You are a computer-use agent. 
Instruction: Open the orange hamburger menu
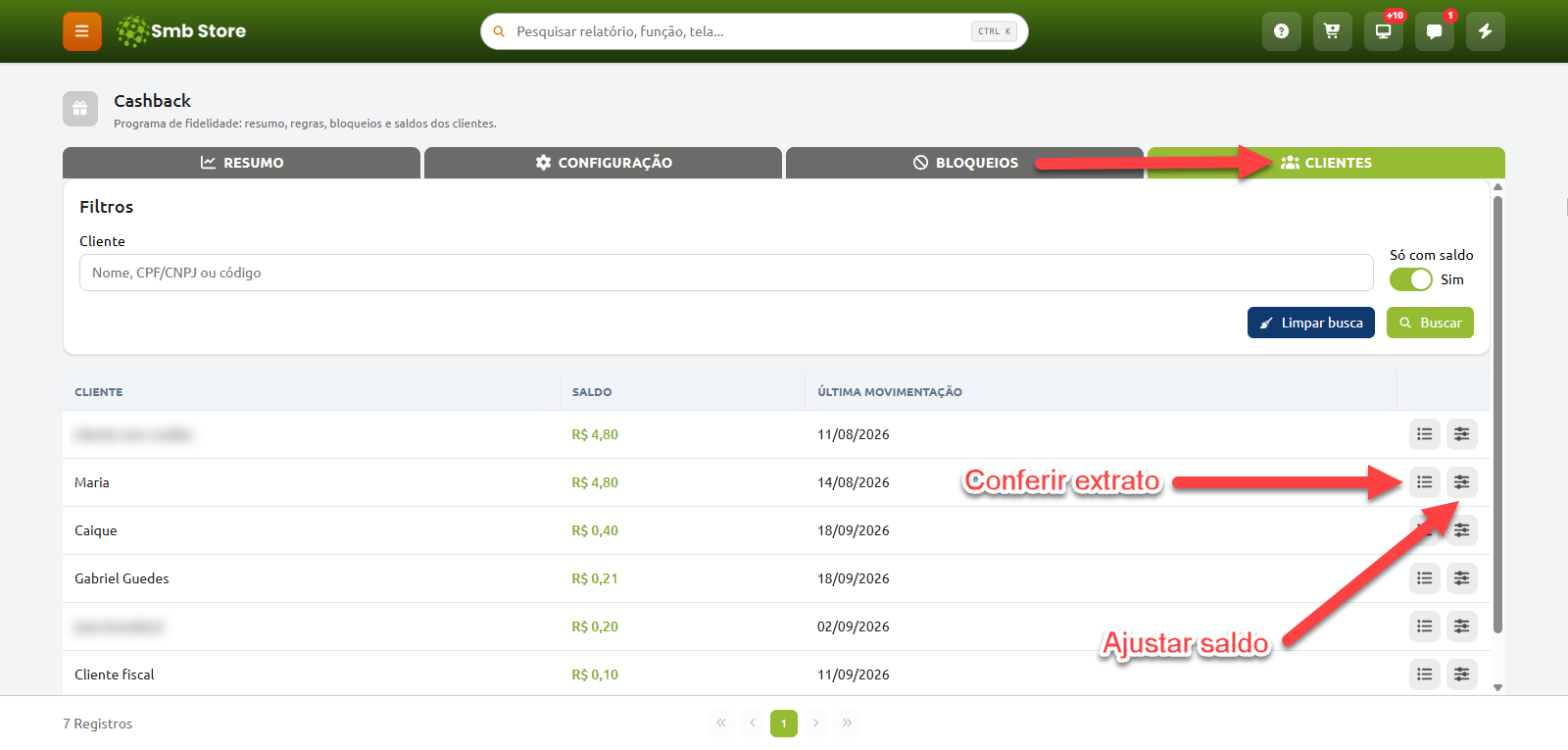tap(82, 31)
